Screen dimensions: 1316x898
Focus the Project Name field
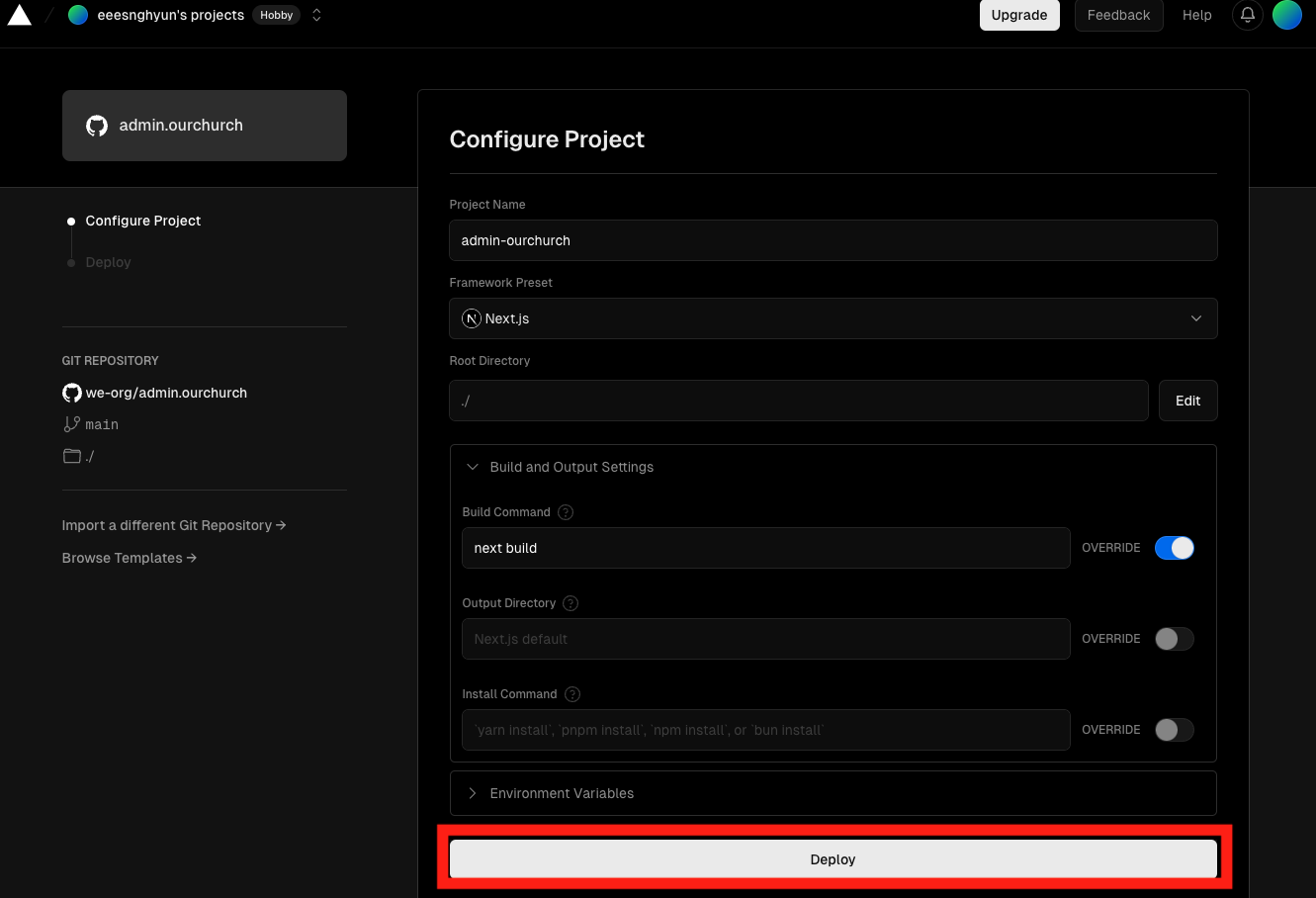coord(833,240)
